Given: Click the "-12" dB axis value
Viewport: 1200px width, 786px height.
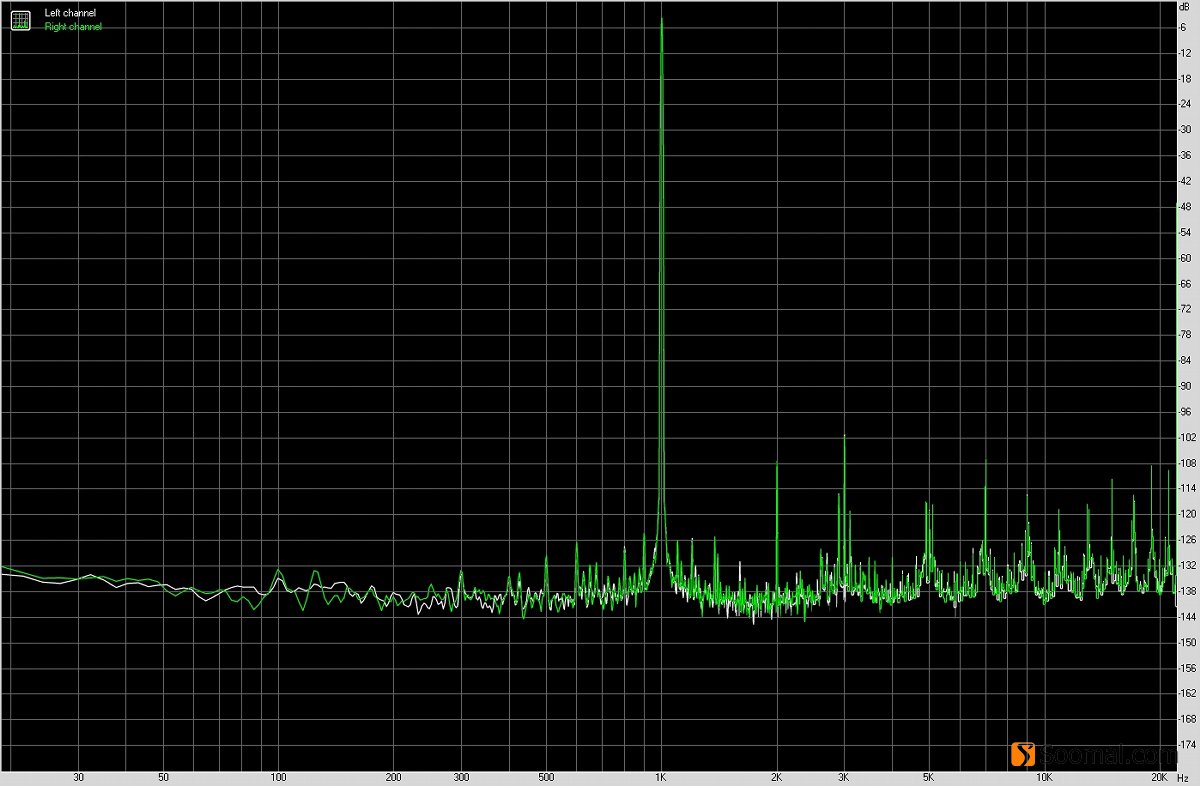Looking at the screenshot, I should click(1185, 53).
